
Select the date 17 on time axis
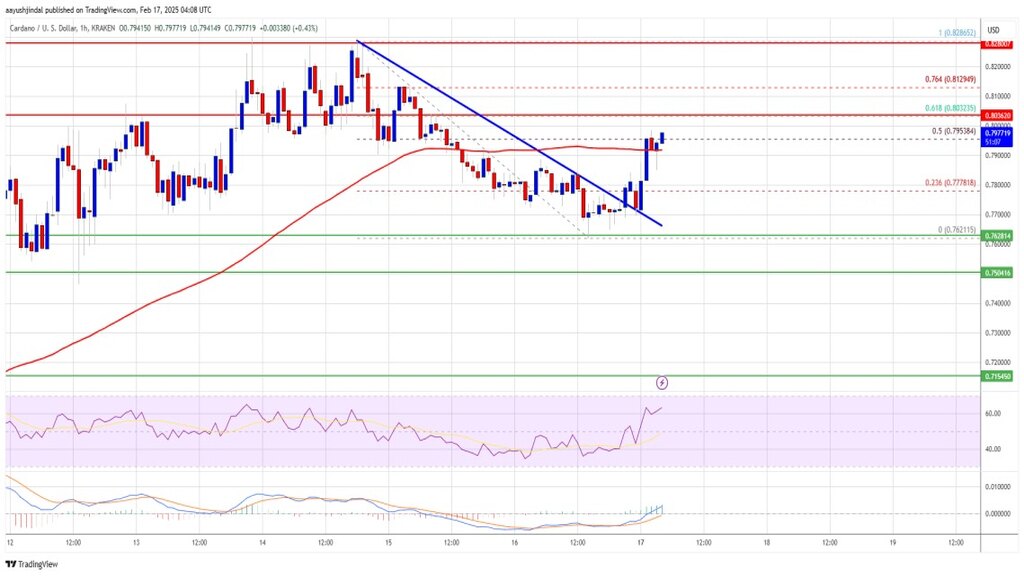coord(641,543)
